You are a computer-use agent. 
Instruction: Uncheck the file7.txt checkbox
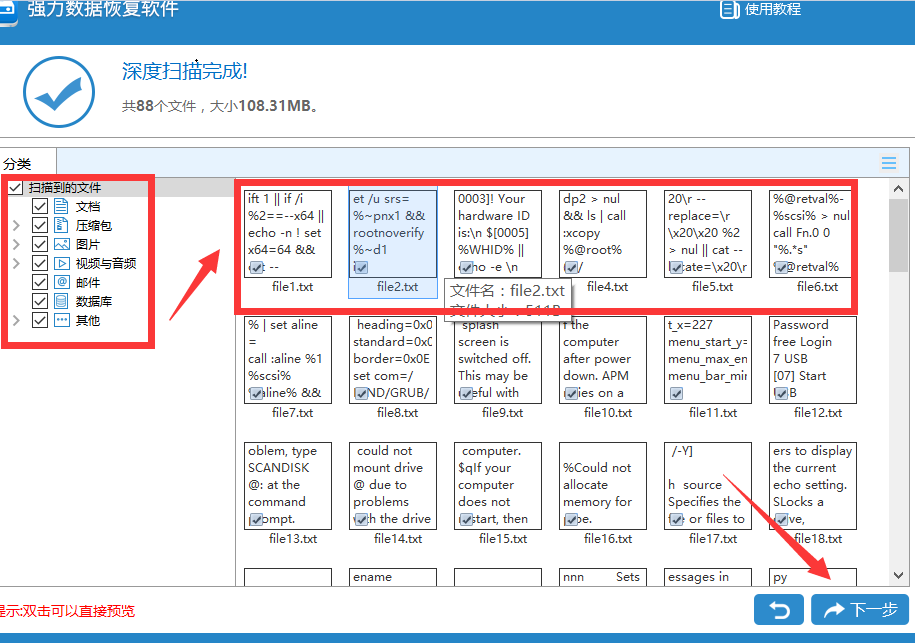pos(256,394)
